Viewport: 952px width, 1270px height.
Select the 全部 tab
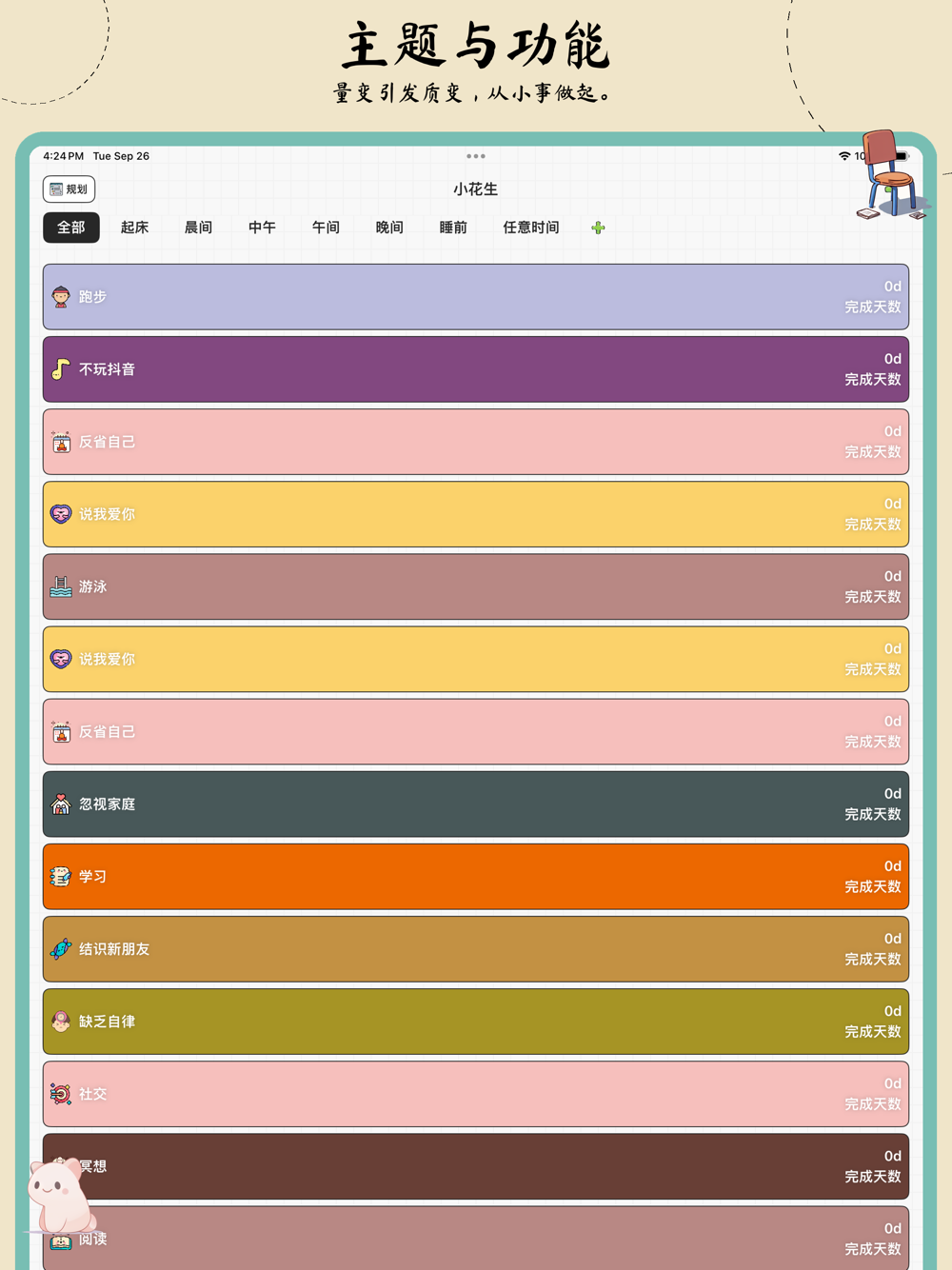pyautogui.click(x=71, y=228)
